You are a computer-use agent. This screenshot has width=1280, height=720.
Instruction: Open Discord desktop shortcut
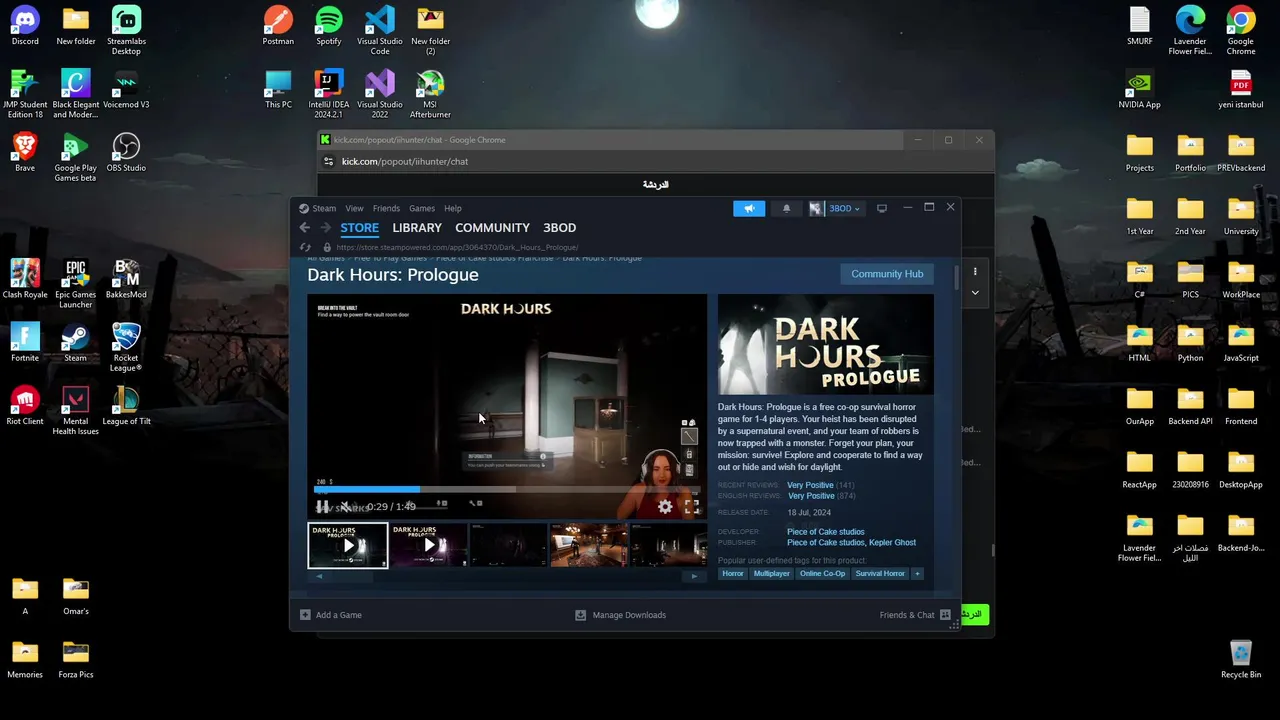(25, 26)
